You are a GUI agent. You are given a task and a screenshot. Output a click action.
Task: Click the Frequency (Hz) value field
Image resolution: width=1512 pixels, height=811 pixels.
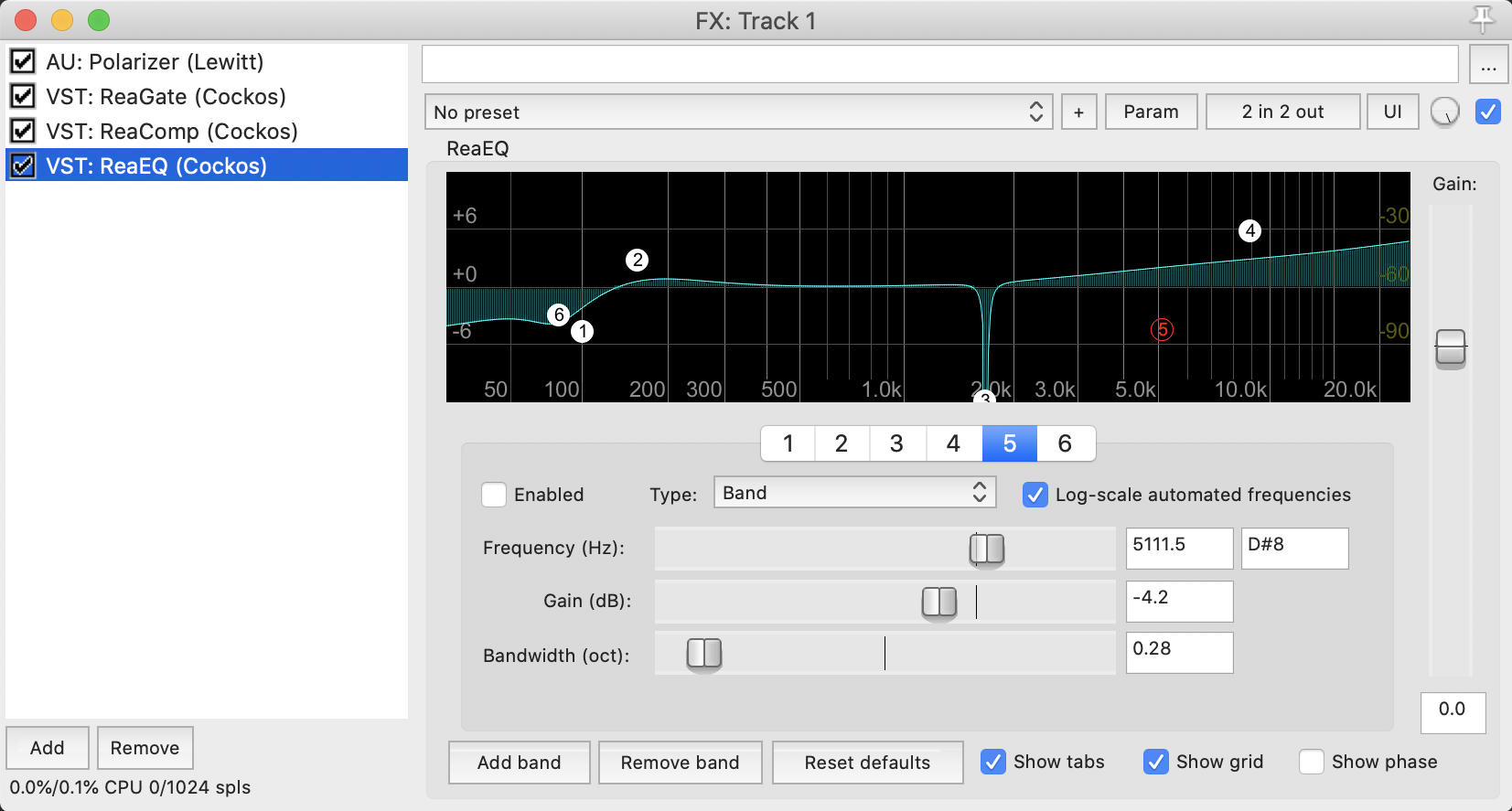coord(1178,548)
